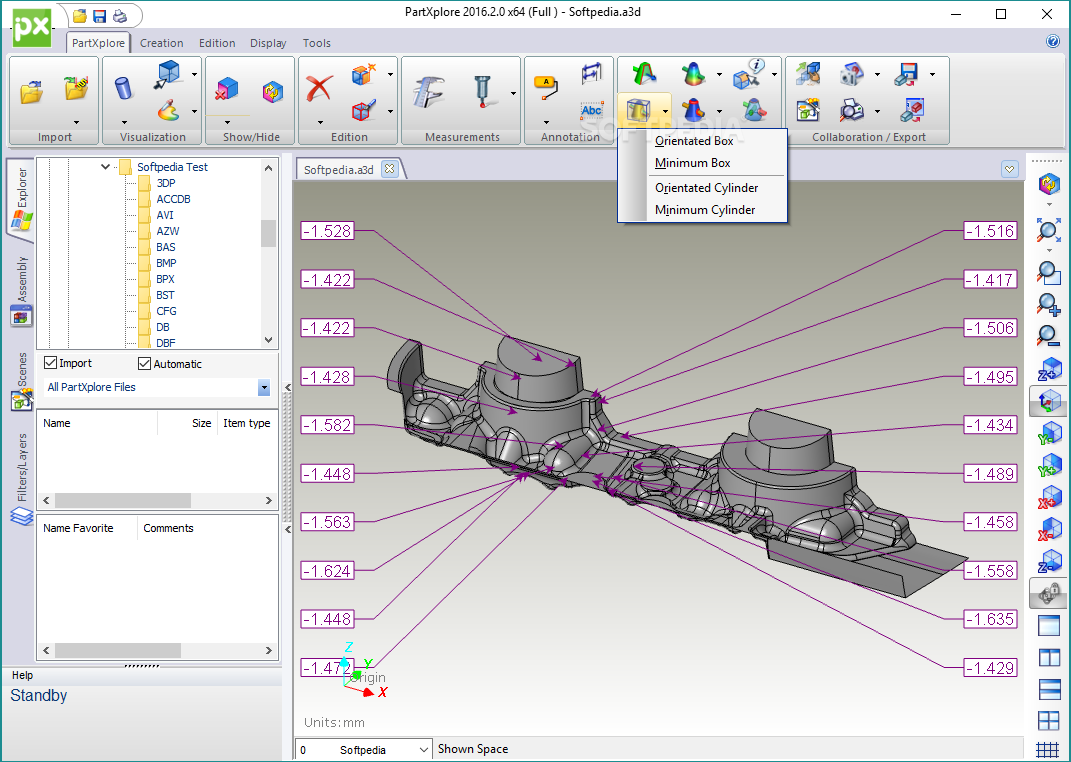Screen dimensions: 1071x762
Task: Click the cylinder icon in Visualization group
Action: [123, 89]
